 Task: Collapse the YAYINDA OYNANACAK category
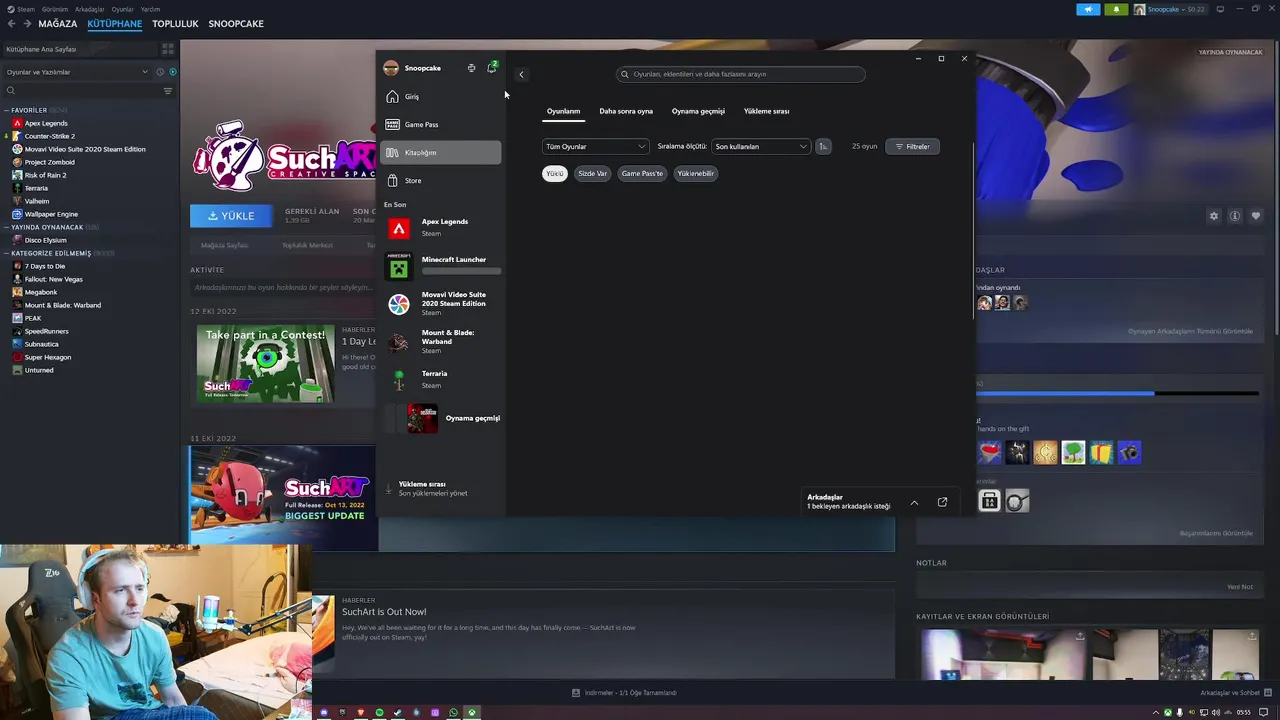pos(7,227)
